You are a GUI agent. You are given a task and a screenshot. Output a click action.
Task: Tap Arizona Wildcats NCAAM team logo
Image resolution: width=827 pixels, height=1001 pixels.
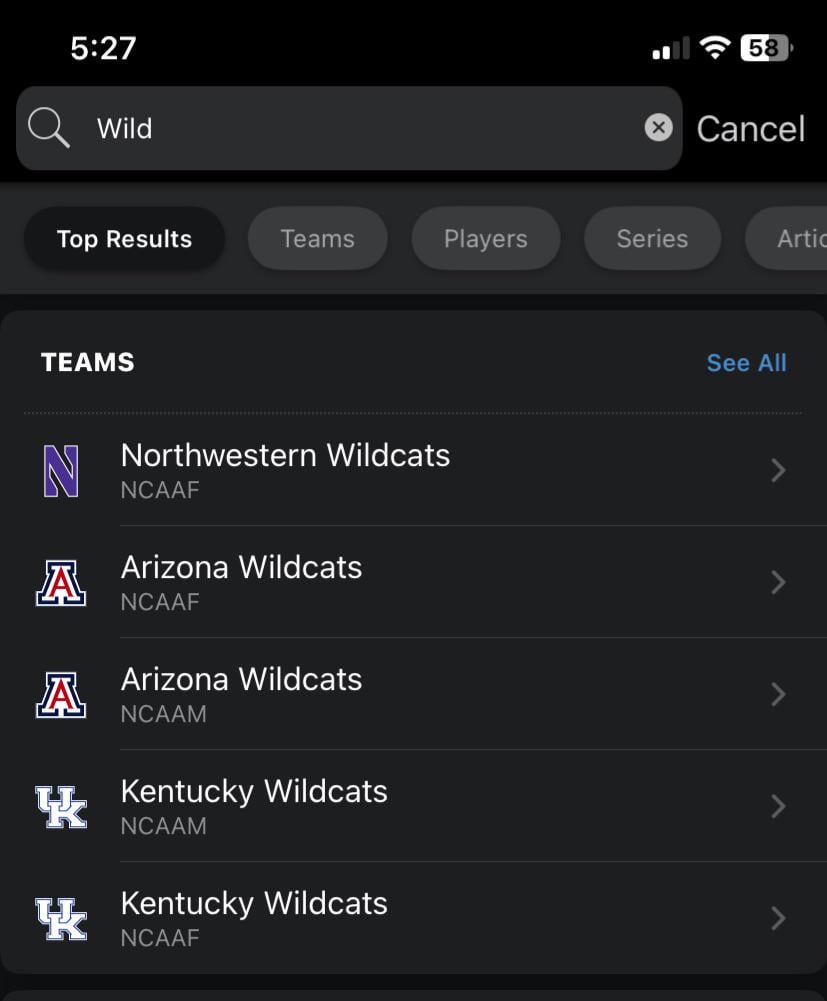pos(61,695)
